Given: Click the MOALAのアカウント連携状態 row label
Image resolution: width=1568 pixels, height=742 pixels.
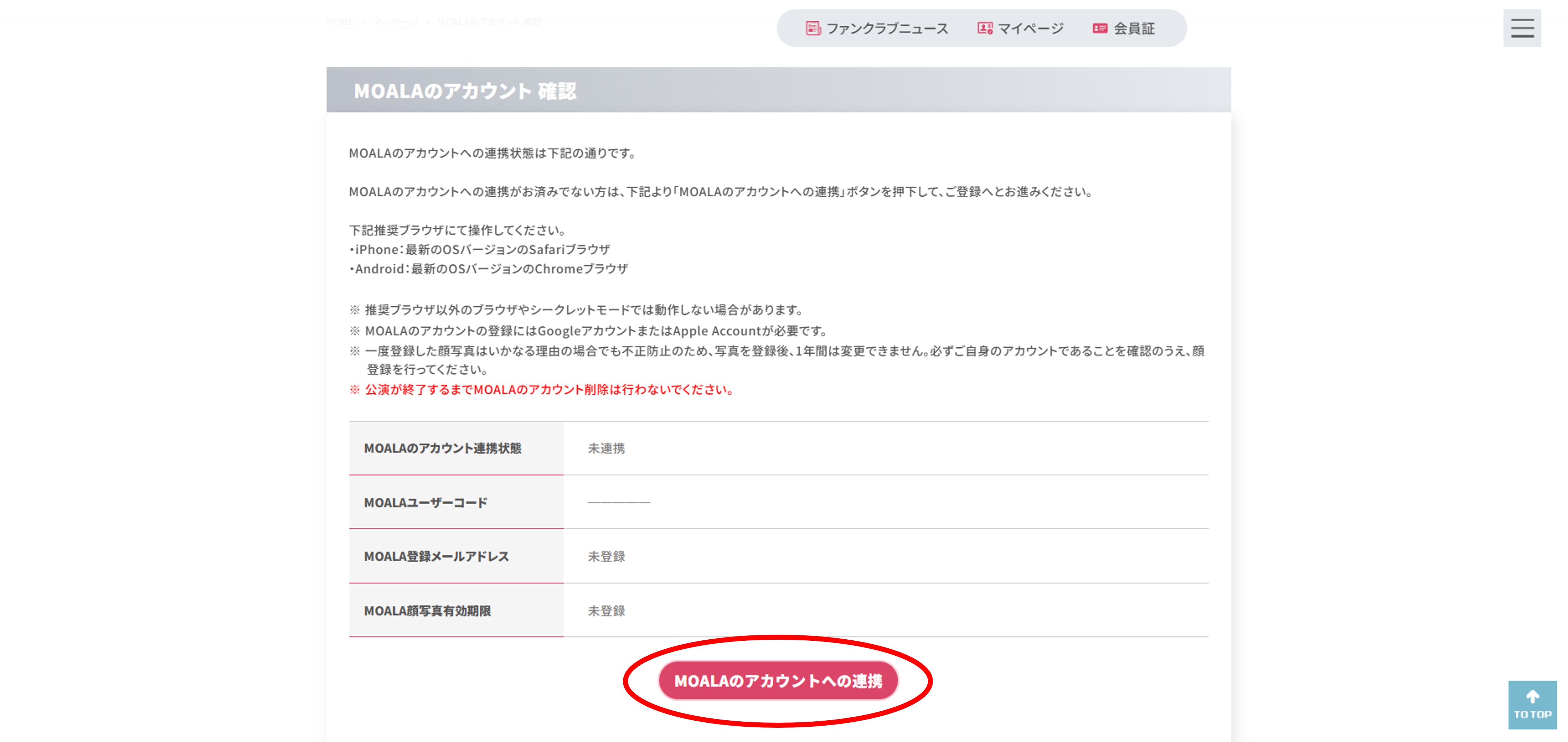Looking at the screenshot, I should (x=443, y=448).
